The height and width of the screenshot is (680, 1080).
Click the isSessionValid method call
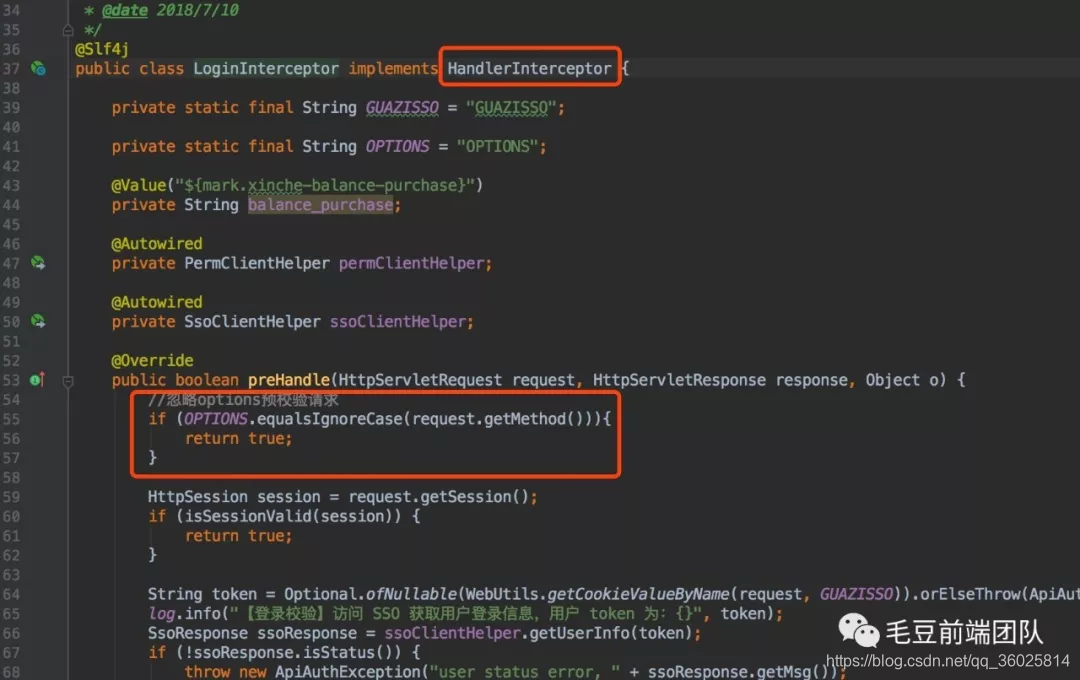coord(248,516)
